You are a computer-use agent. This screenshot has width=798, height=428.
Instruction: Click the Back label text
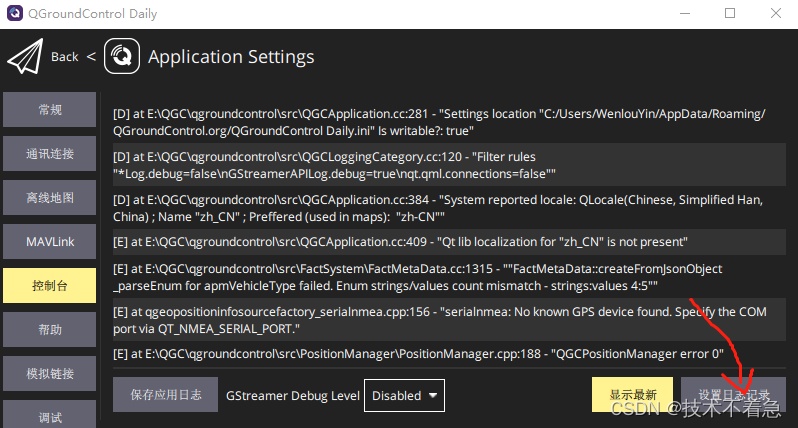(65, 57)
